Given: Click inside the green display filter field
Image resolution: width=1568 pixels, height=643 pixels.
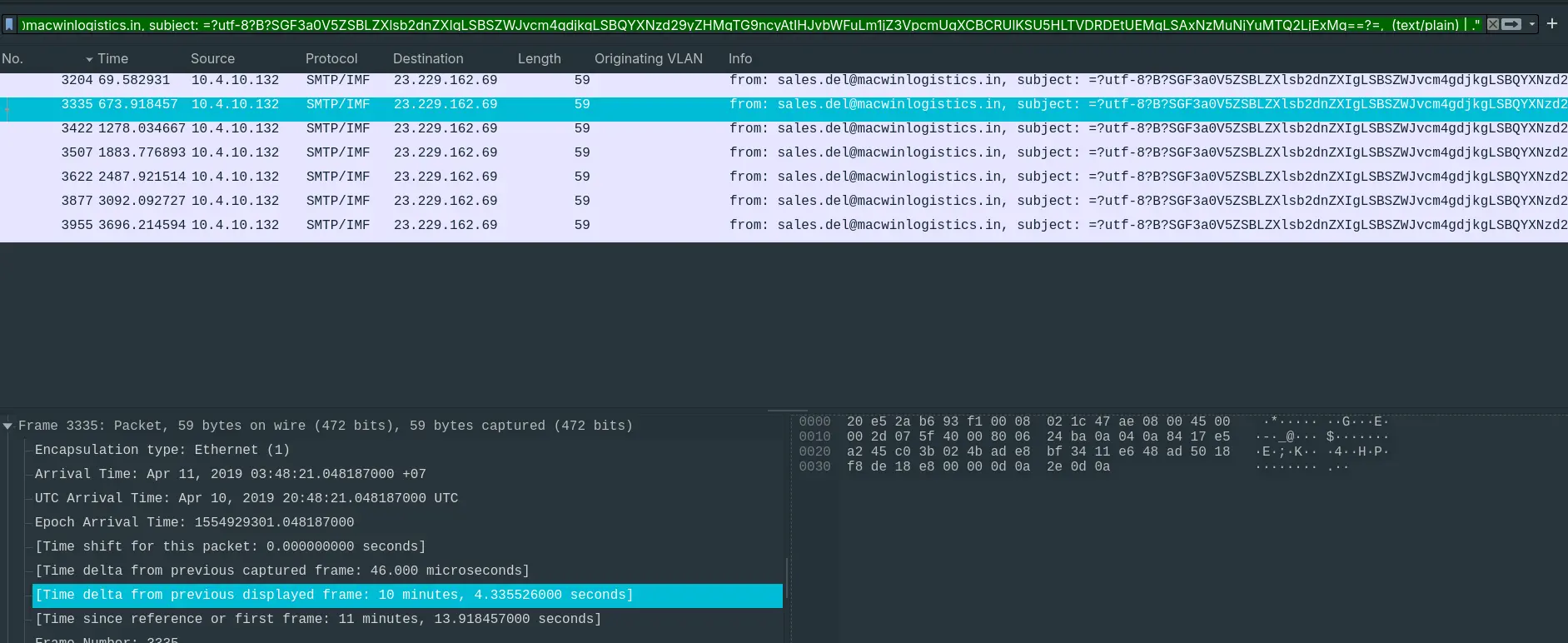Looking at the screenshot, I should [749, 25].
